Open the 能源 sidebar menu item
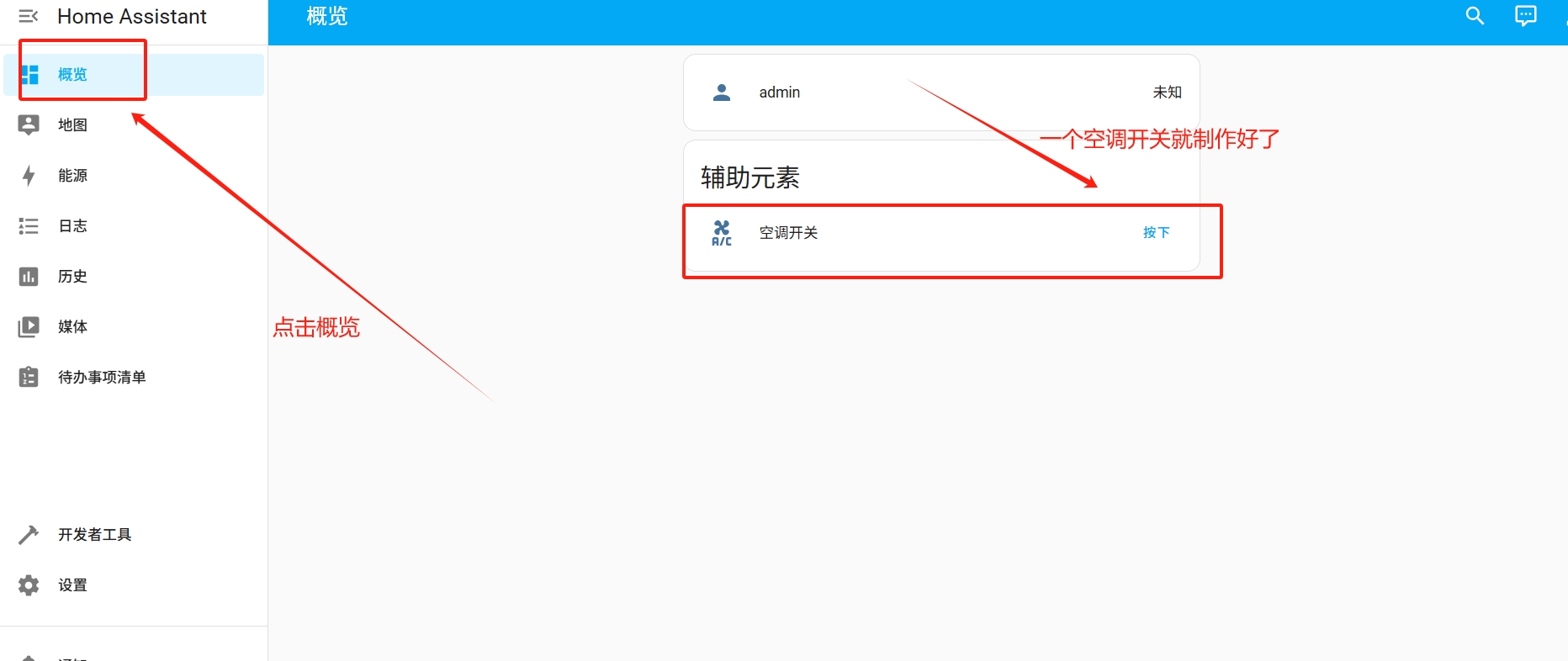Screen dimensions: 1568x661 (134, 176)
